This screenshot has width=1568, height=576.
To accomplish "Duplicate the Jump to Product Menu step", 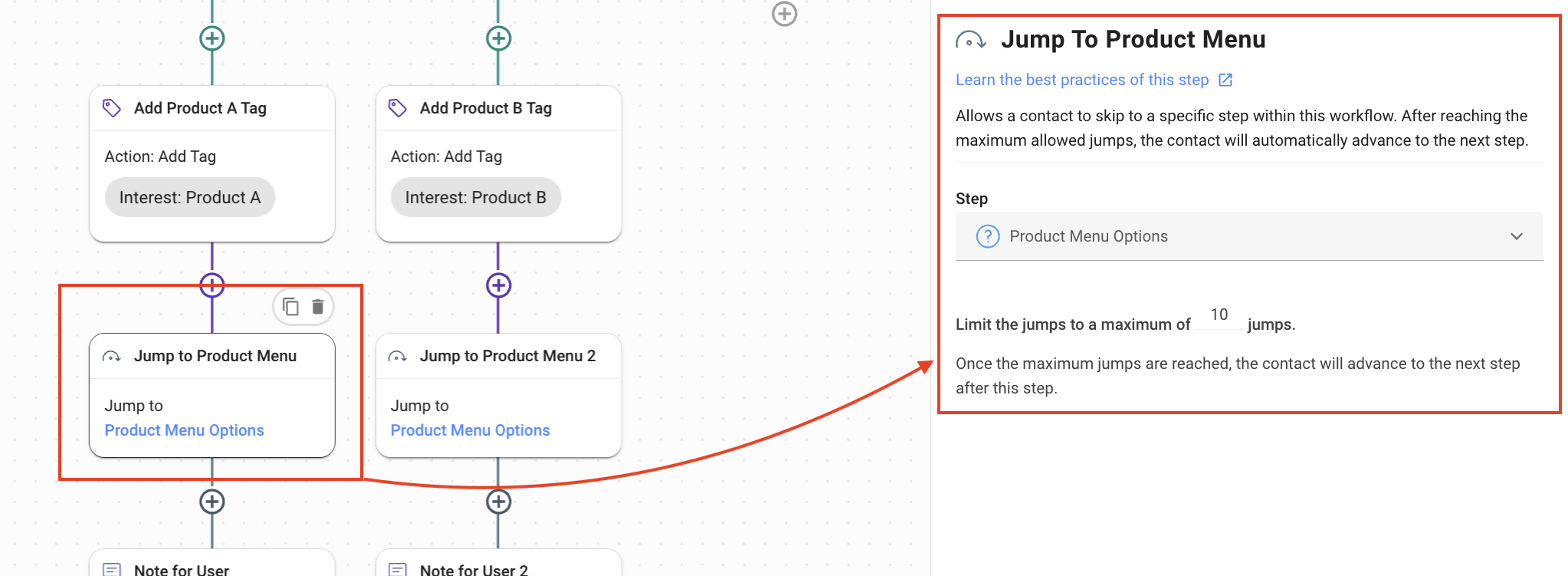I will 291,307.
